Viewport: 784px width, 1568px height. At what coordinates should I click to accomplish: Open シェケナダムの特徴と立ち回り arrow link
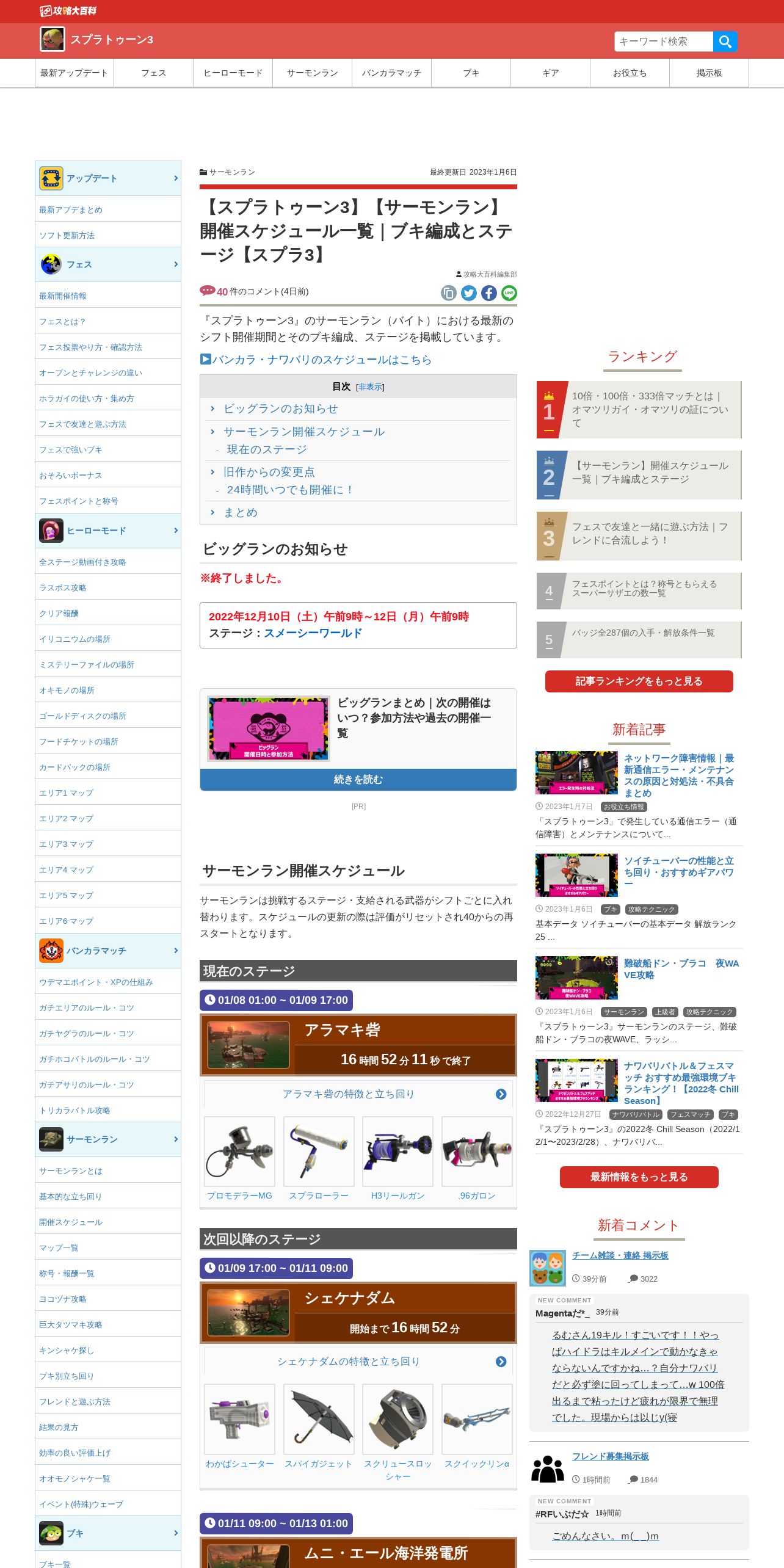pyautogui.click(x=501, y=1362)
